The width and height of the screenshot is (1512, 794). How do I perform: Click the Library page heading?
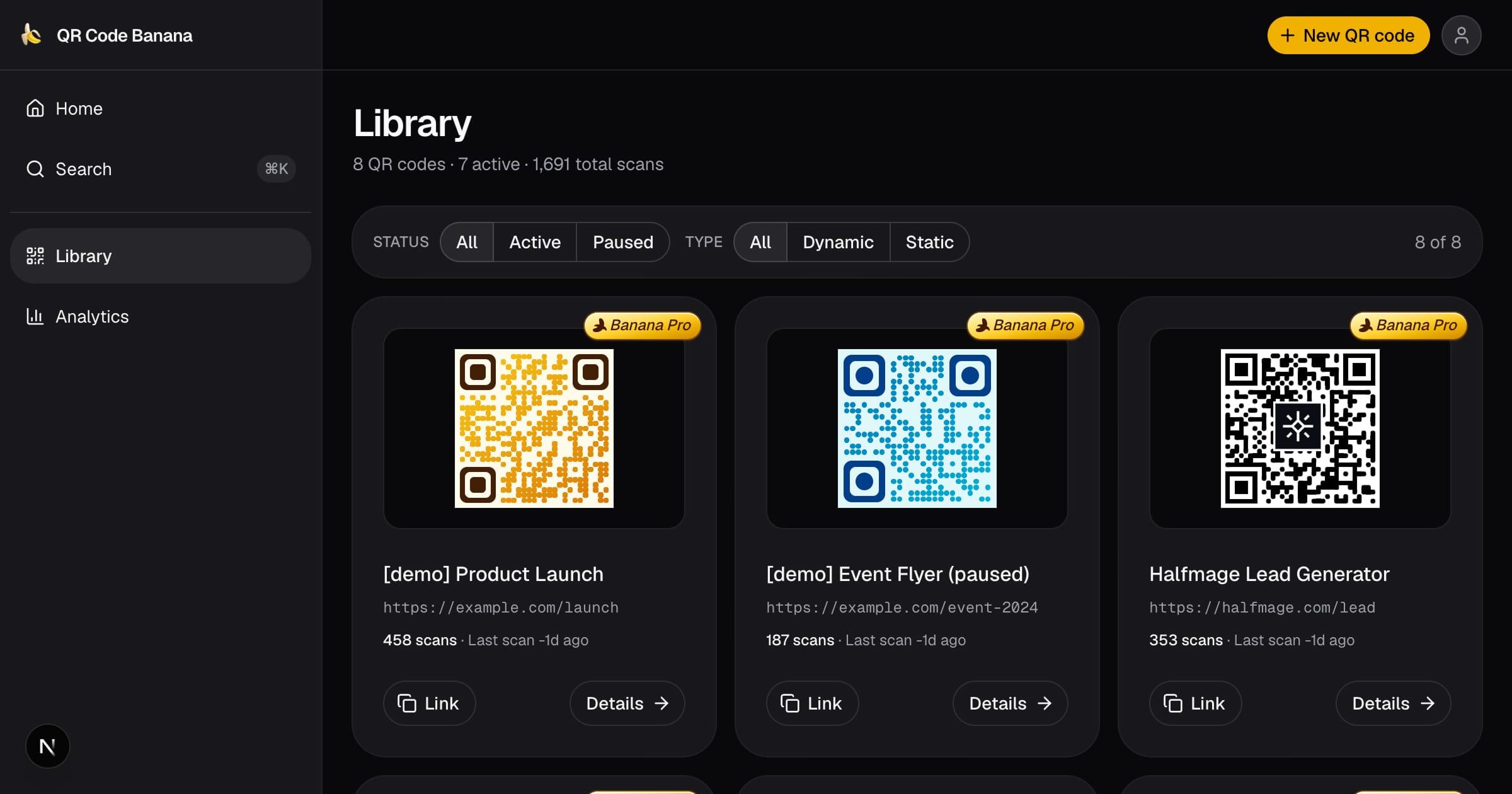coord(413,124)
